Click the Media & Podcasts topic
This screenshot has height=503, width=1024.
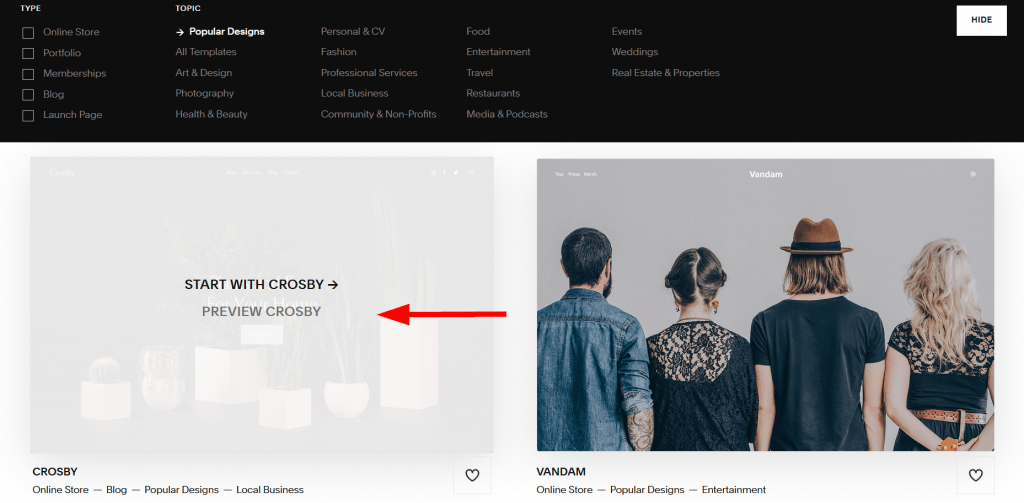pyautogui.click(x=507, y=114)
